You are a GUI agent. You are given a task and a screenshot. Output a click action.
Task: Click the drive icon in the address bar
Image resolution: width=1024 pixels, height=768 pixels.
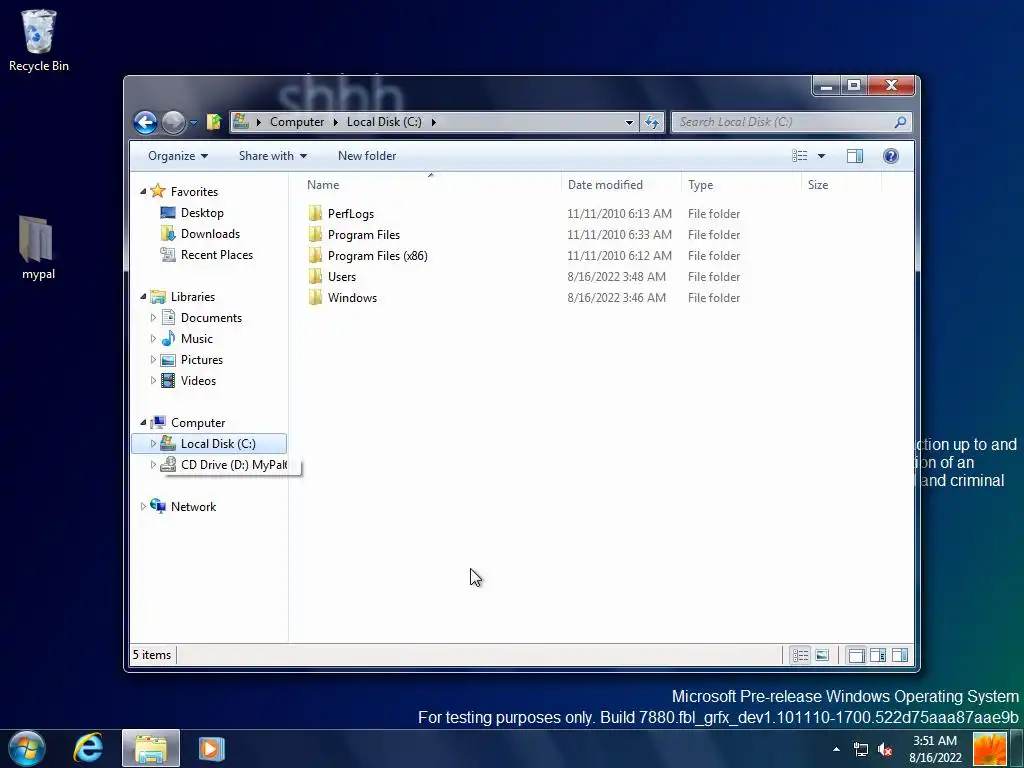coord(241,121)
